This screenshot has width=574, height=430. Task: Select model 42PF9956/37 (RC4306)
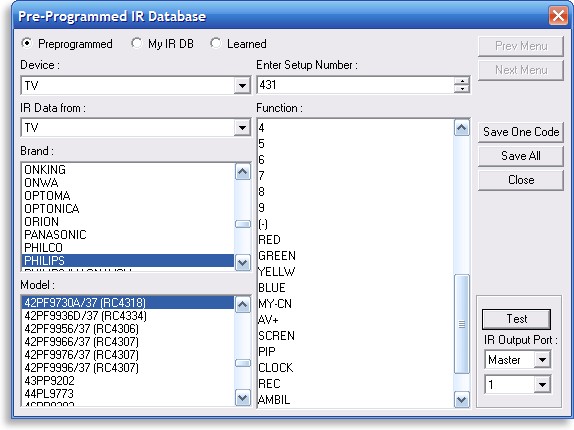[128, 329]
